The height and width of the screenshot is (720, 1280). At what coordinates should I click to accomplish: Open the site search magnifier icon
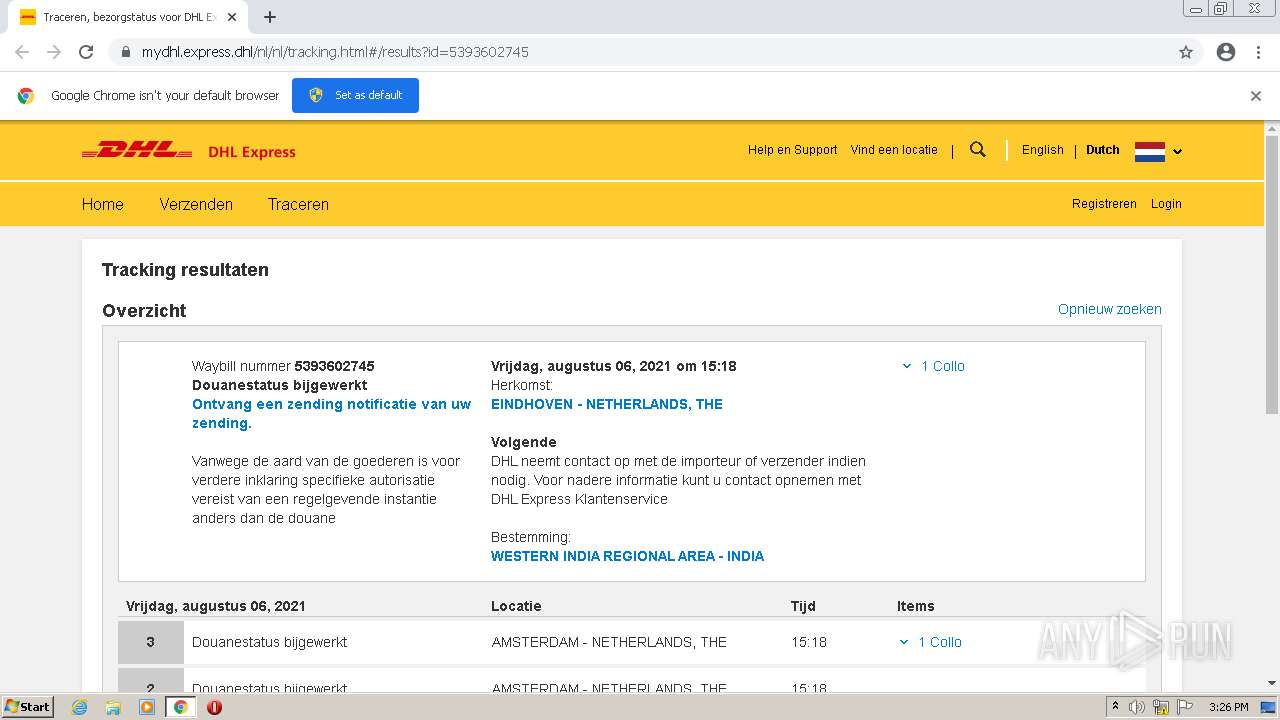click(978, 150)
